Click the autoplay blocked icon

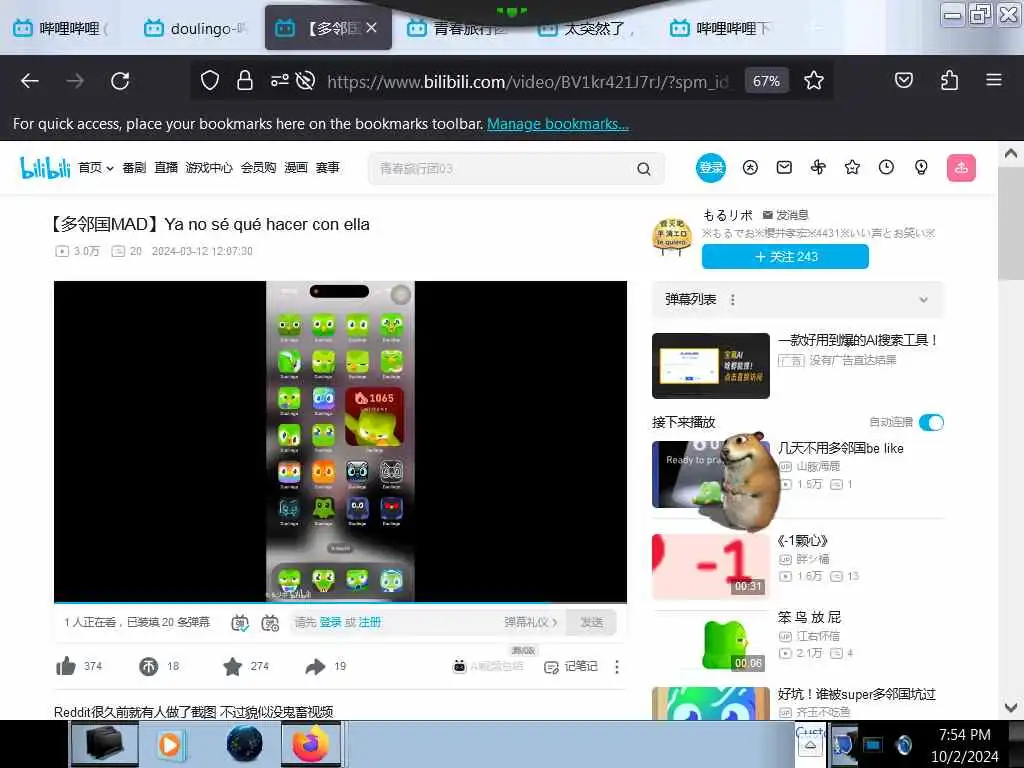pos(305,81)
